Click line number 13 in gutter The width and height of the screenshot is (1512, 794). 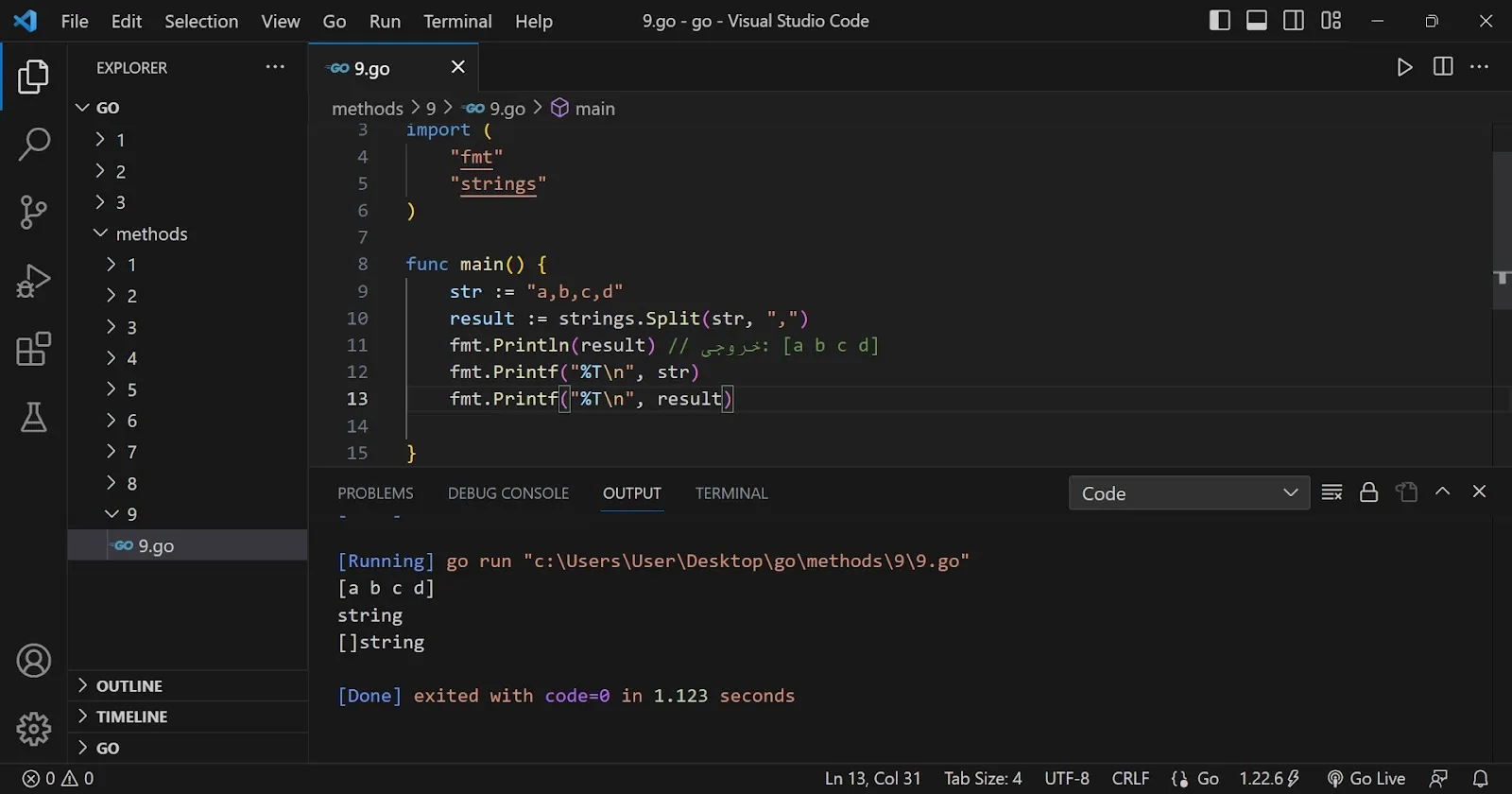click(357, 399)
